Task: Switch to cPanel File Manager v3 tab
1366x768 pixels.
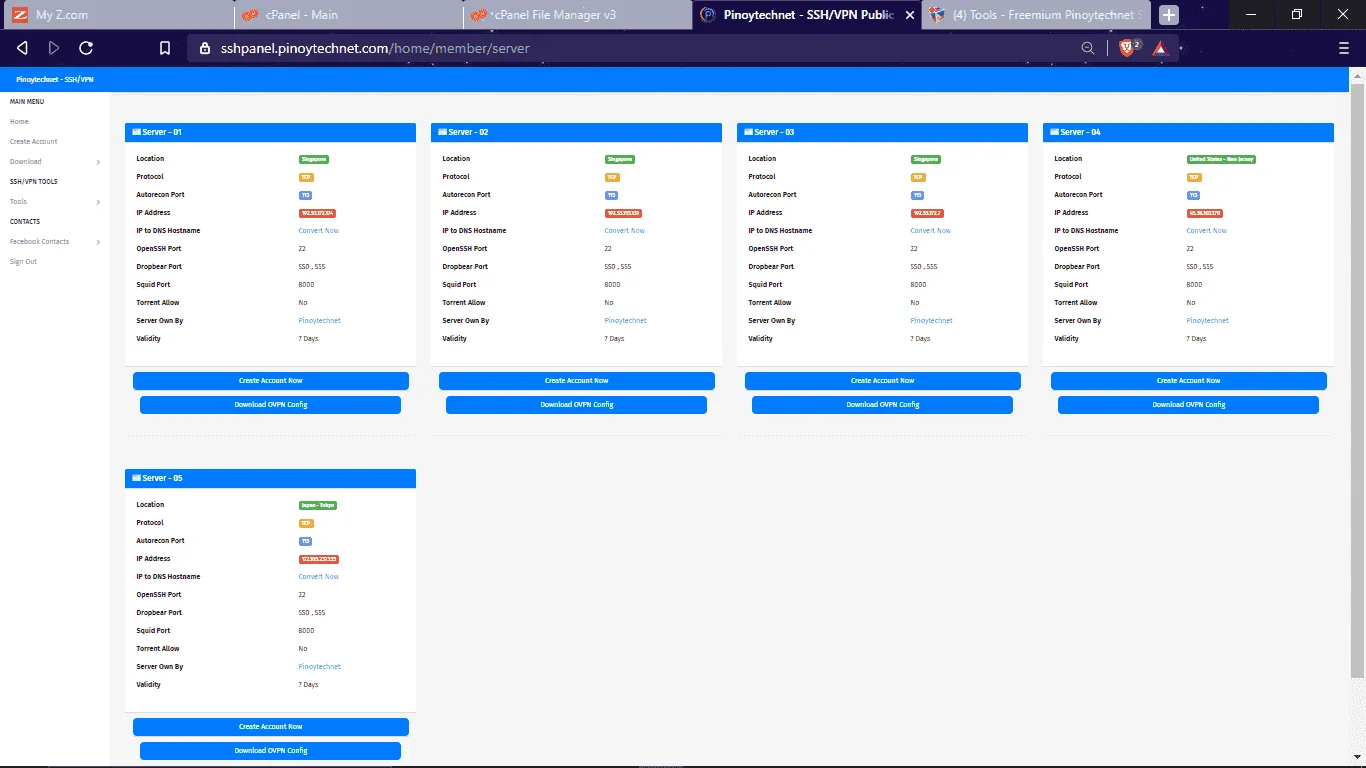Action: click(577, 15)
